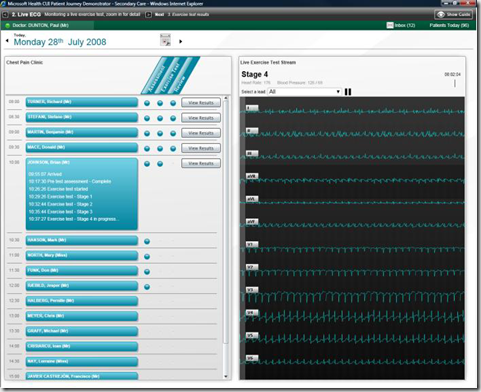Expand the 10:30 patient entry
Image resolution: width=481 pixels, height=392 pixels.
point(82,240)
